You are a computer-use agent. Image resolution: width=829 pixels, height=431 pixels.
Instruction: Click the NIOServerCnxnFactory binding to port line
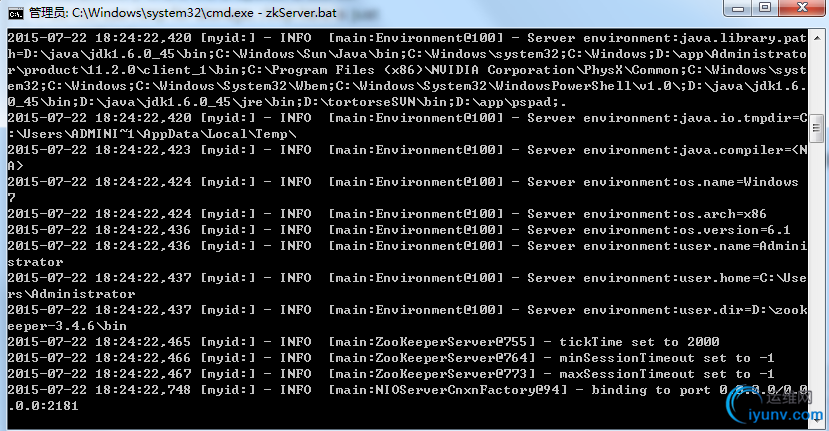(x=407, y=390)
